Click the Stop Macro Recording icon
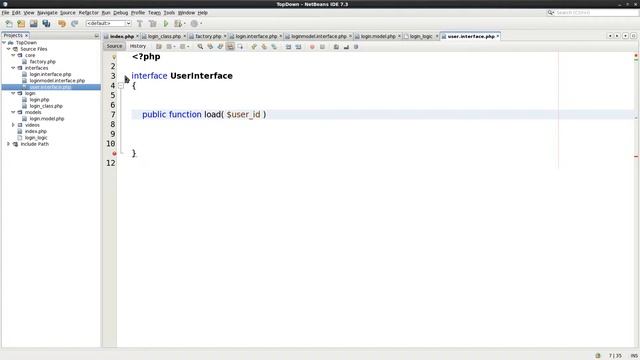Screen dimensions: 640x360 coord(322,47)
